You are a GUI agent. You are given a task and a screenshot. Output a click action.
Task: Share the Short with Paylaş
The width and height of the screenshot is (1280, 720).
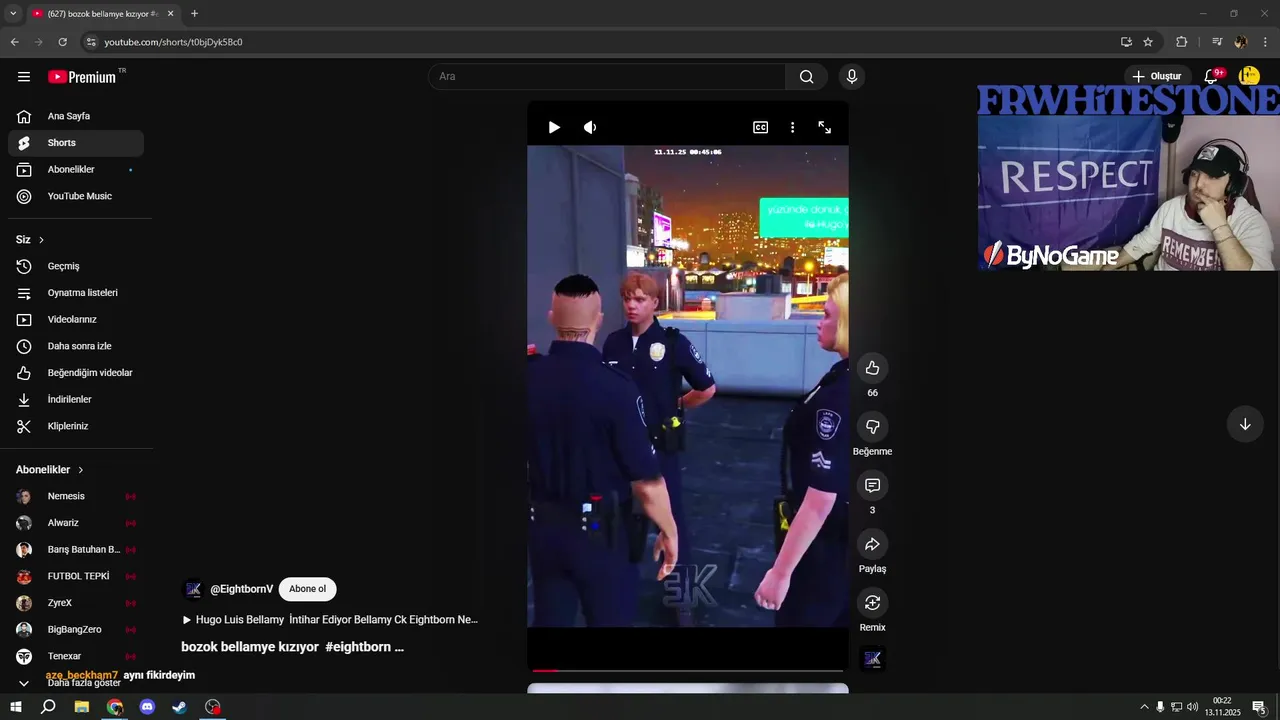click(x=872, y=544)
